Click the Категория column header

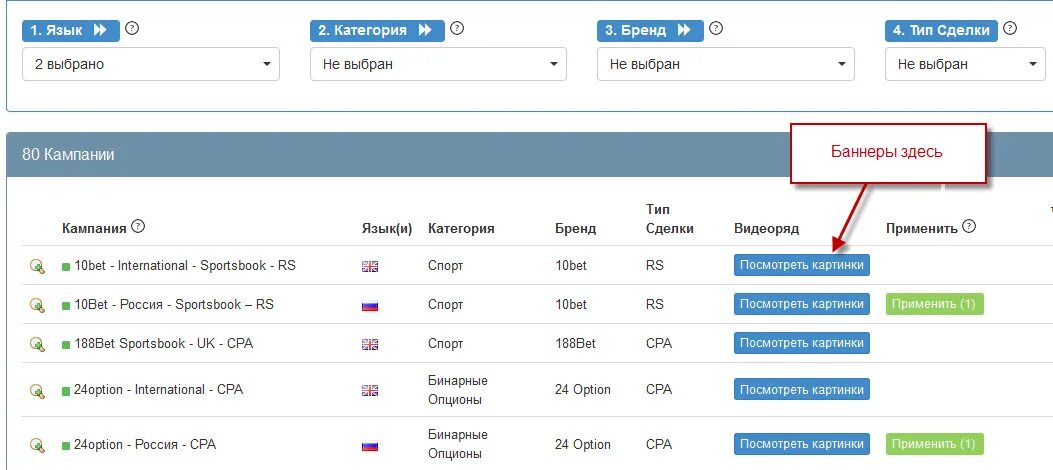coord(461,228)
